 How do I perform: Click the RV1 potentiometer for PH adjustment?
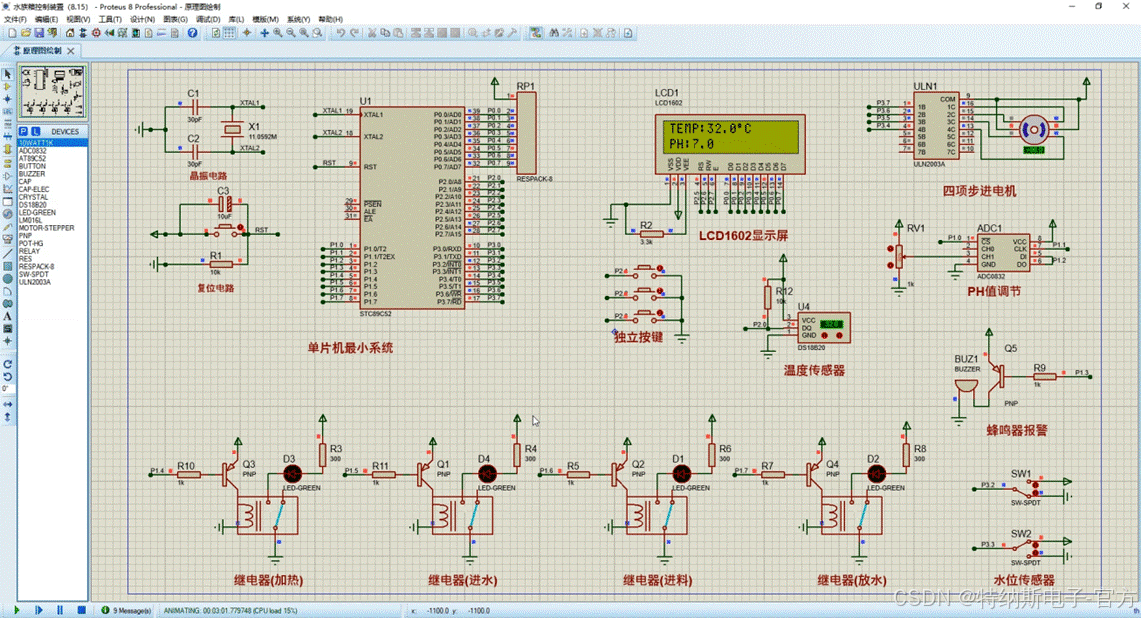[x=899, y=256]
